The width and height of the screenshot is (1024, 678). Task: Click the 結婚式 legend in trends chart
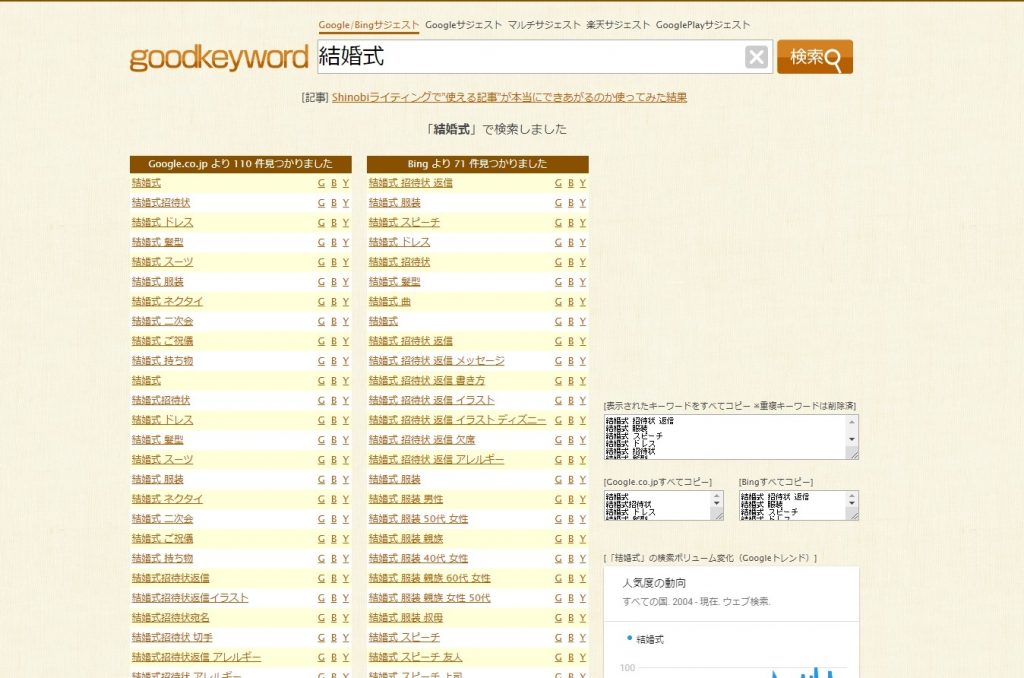(x=645, y=639)
